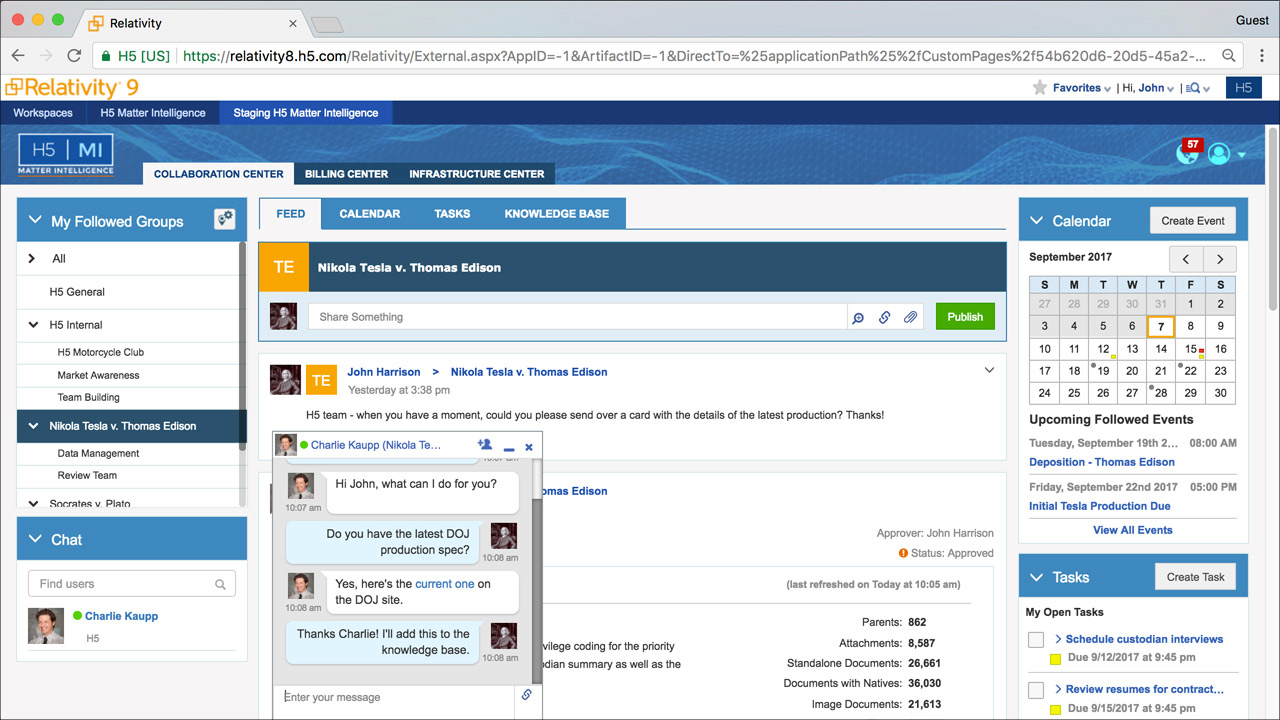Click the attach file paperclip icon

910,317
